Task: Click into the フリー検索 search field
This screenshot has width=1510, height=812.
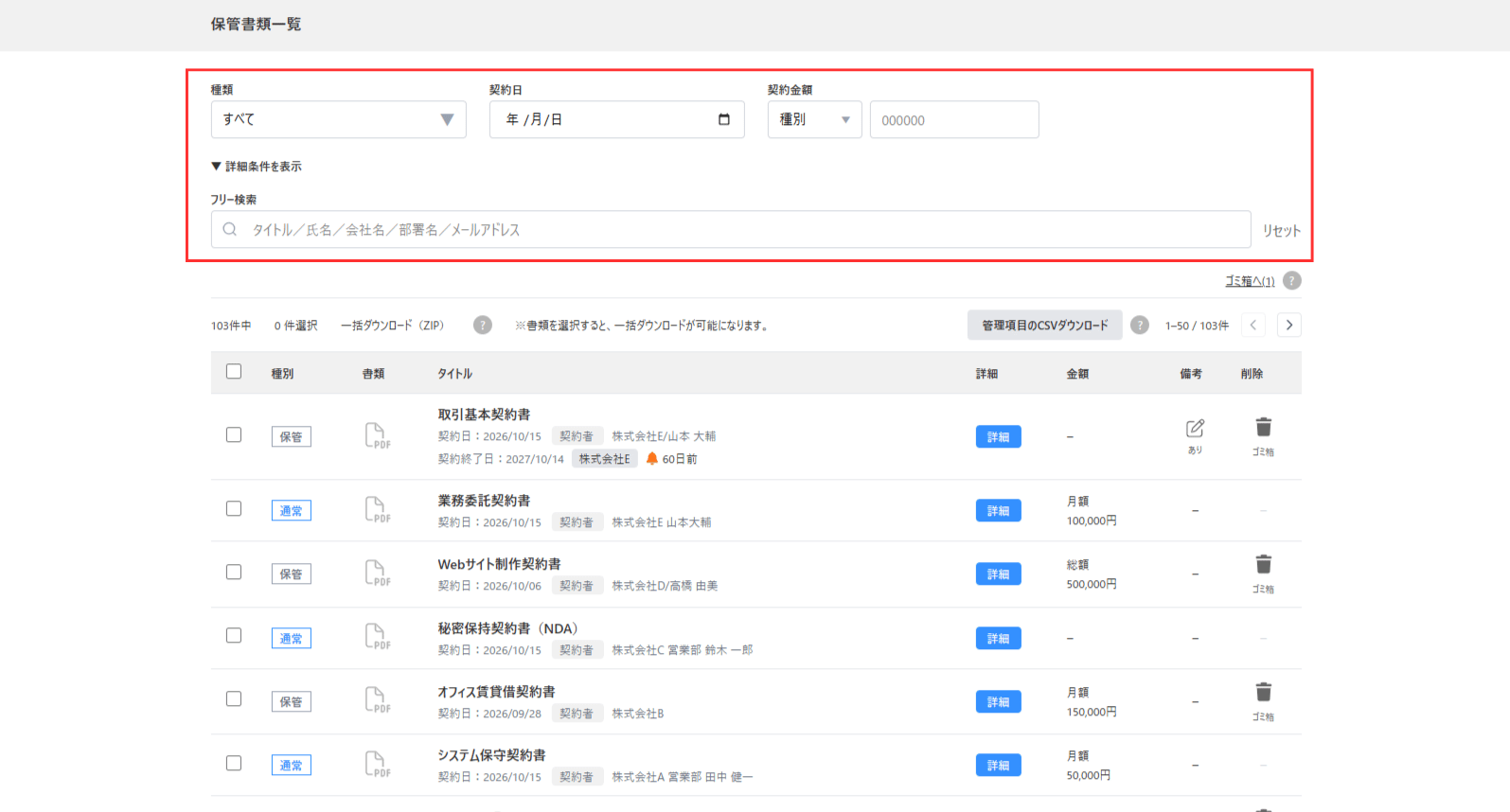Action: click(731, 229)
